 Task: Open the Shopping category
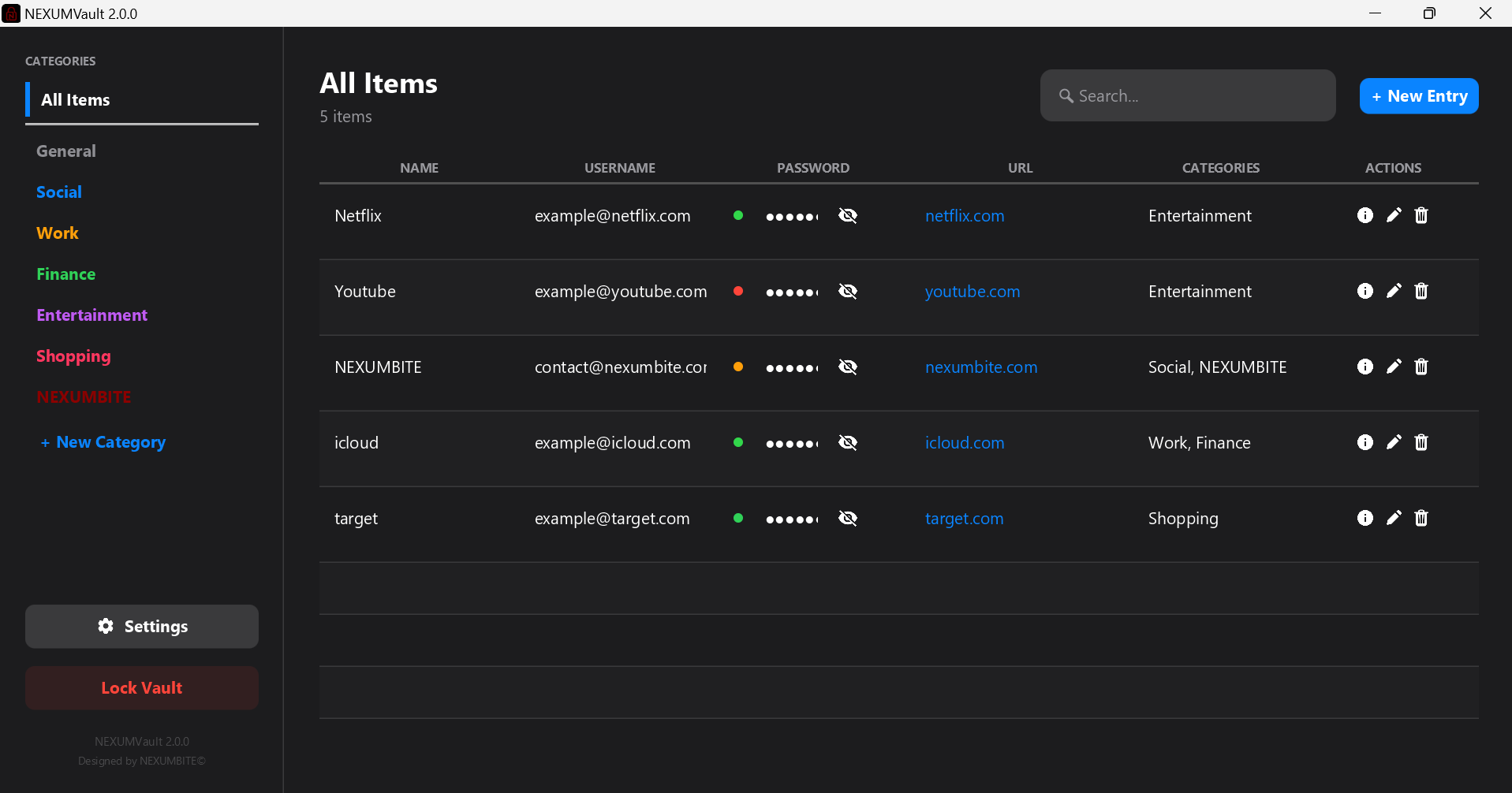(x=73, y=356)
